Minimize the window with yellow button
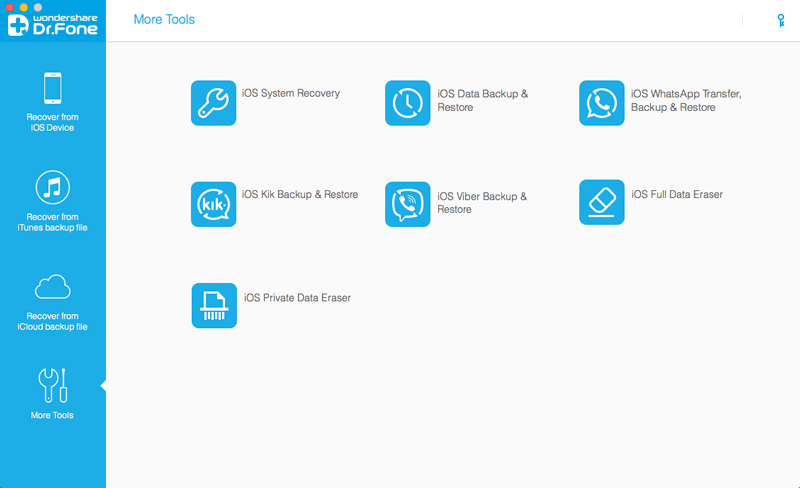800x488 pixels. pyautogui.click(x=23, y=7)
